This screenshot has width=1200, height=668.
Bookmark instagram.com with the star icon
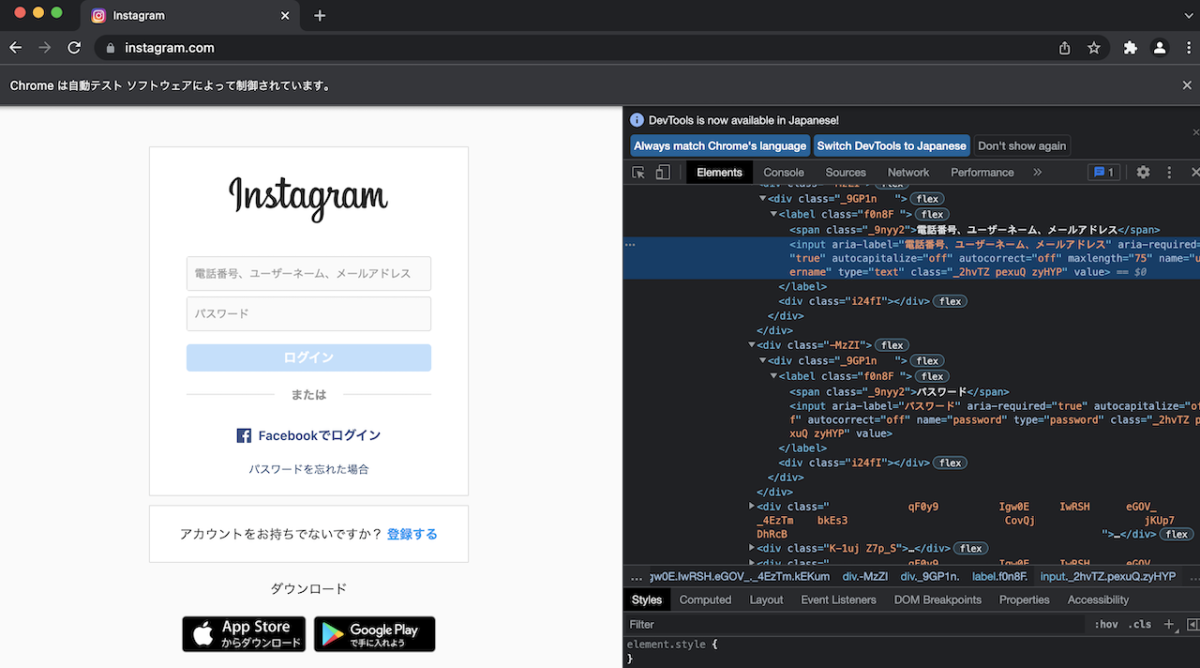click(1093, 47)
